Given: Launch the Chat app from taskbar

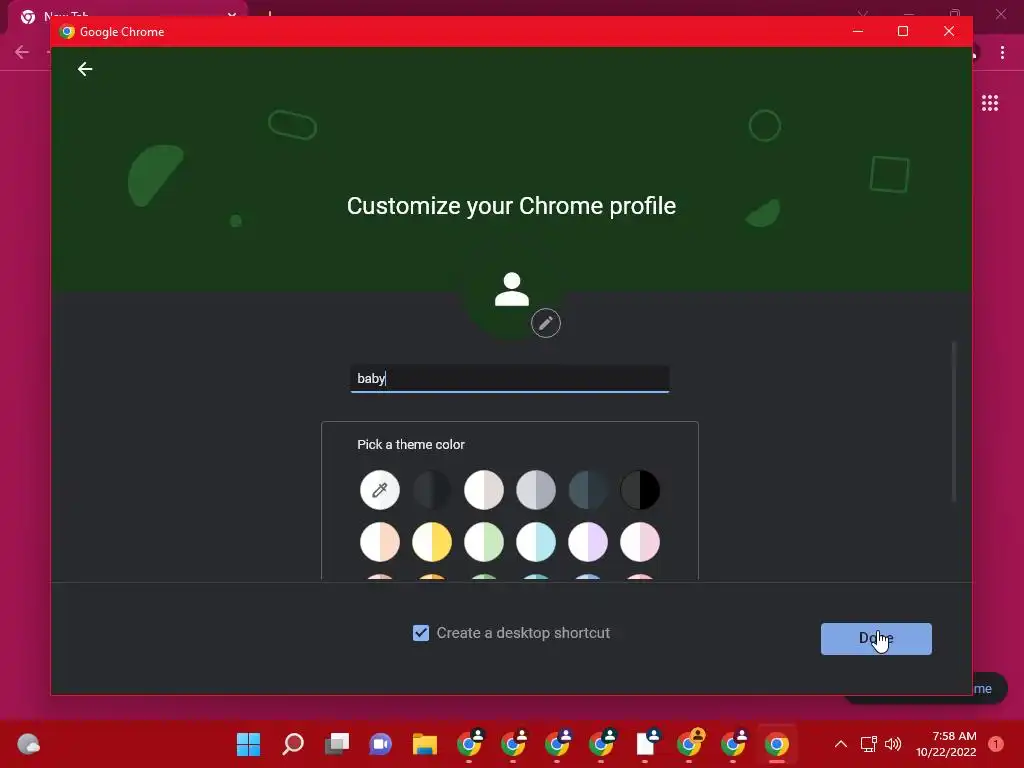Looking at the screenshot, I should pyautogui.click(x=381, y=744).
